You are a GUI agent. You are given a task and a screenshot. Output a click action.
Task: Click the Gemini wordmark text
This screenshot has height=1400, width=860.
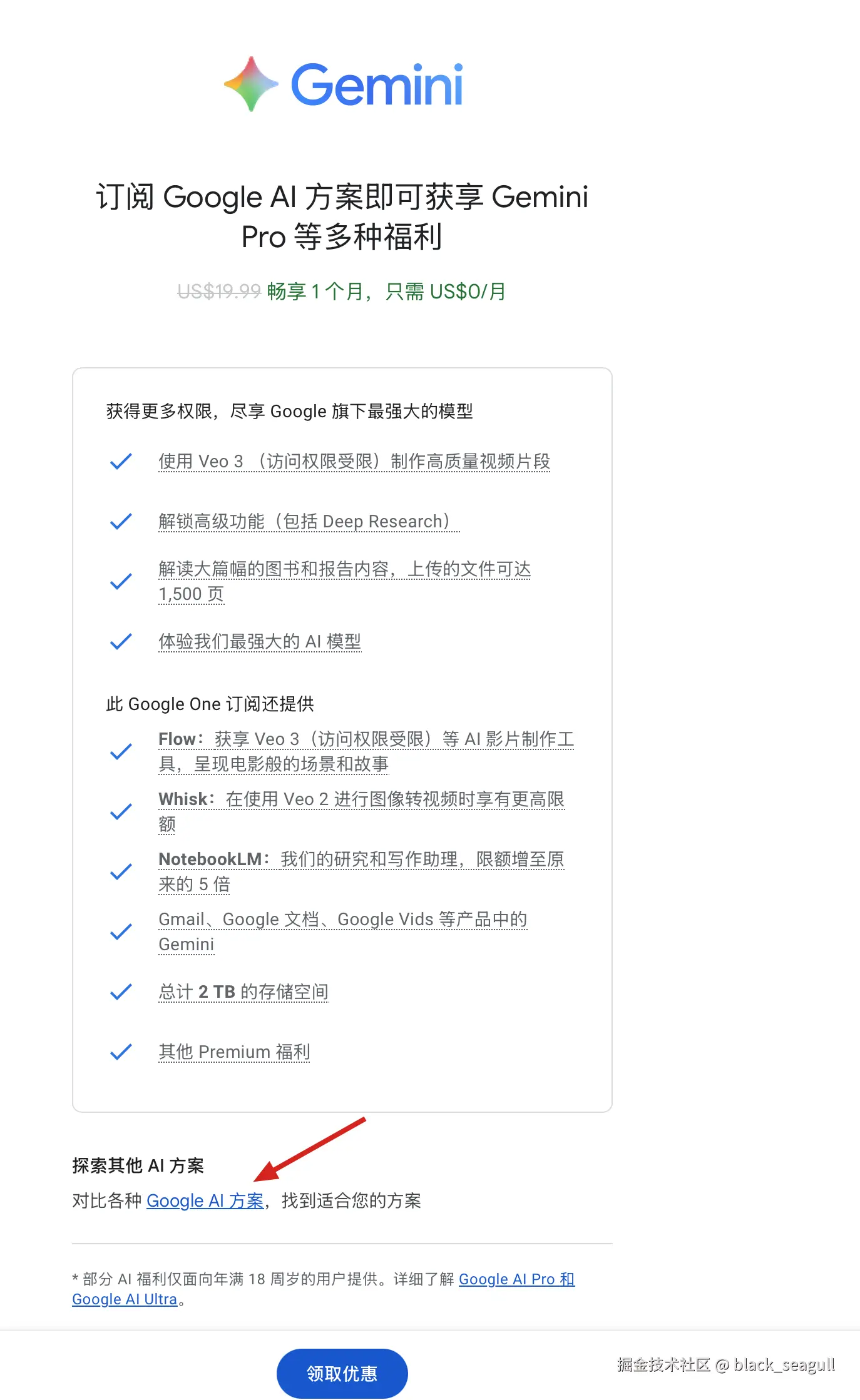[x=377, y=84]
